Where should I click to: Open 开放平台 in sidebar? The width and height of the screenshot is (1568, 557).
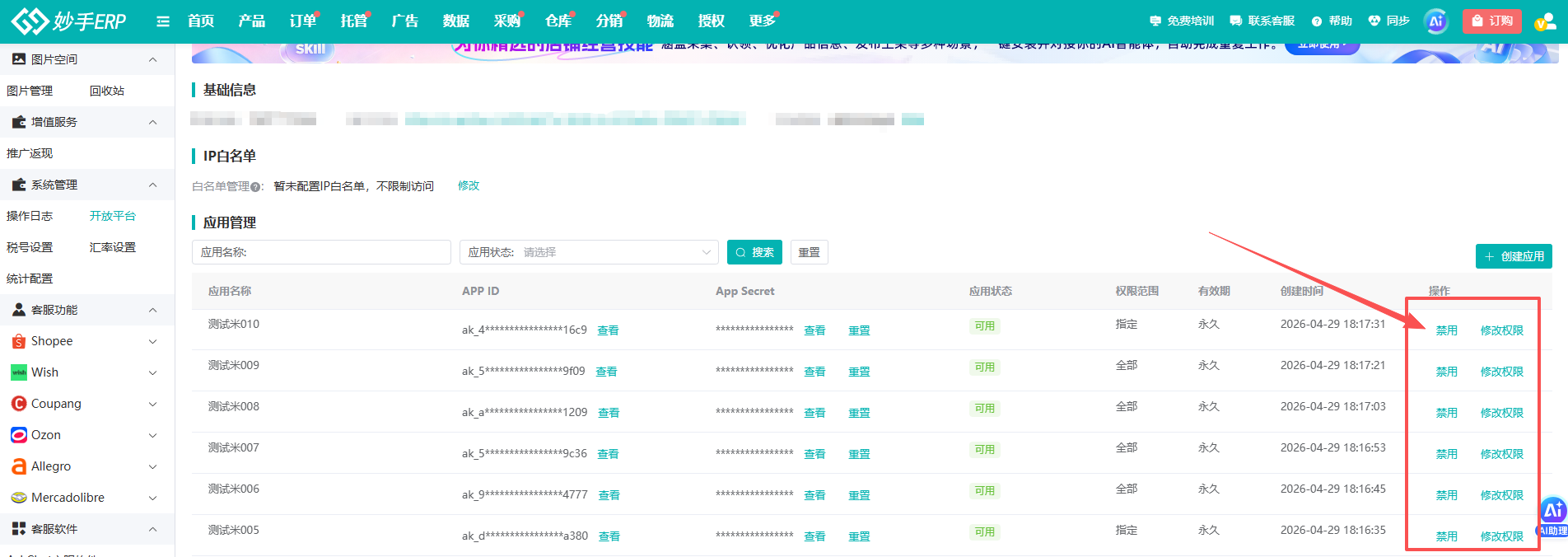pyautogui.click(x=113, y=216)
